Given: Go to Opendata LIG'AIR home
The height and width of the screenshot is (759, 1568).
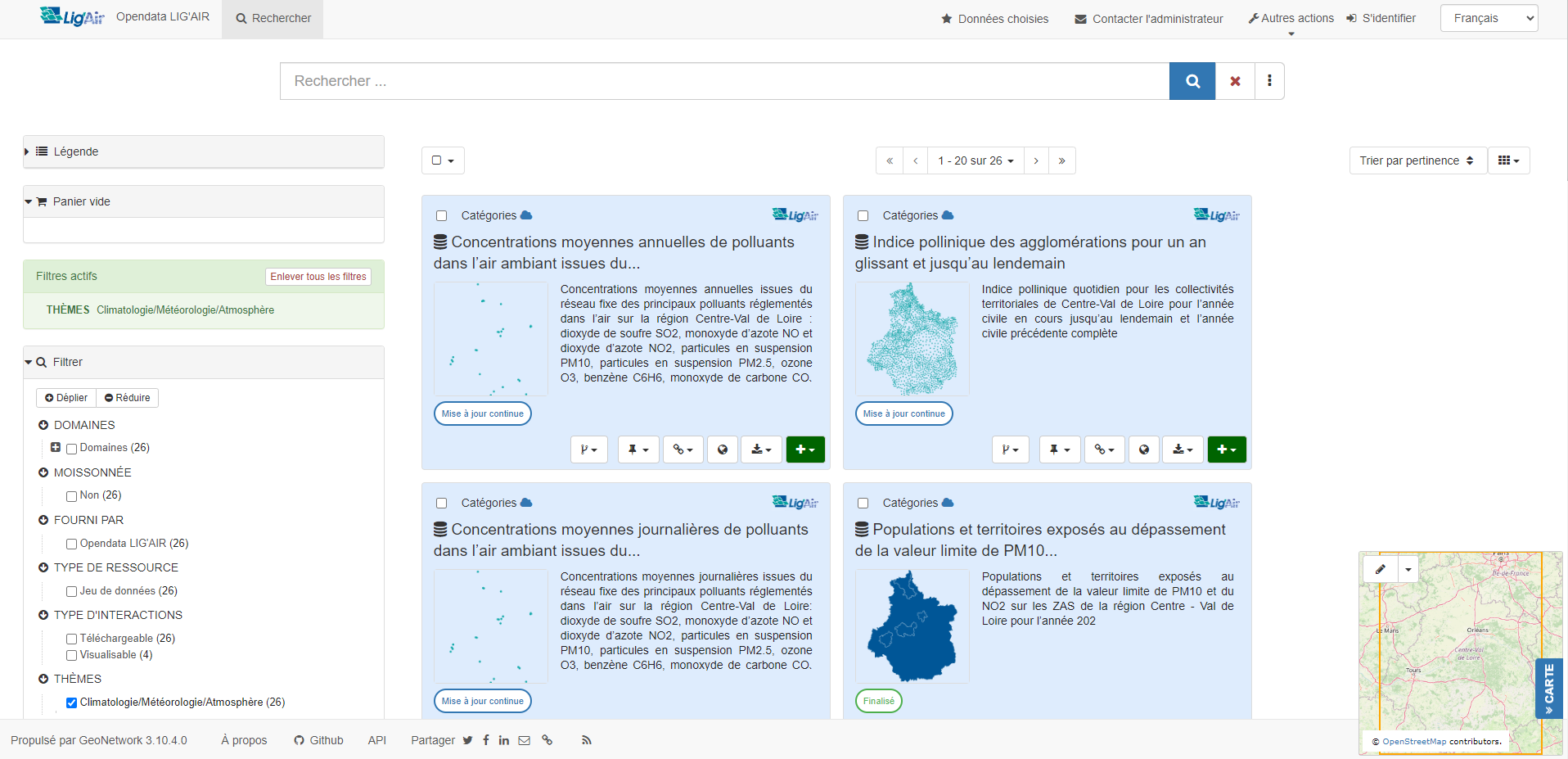Looking at the screenshot, I should (x=163, y=16).
